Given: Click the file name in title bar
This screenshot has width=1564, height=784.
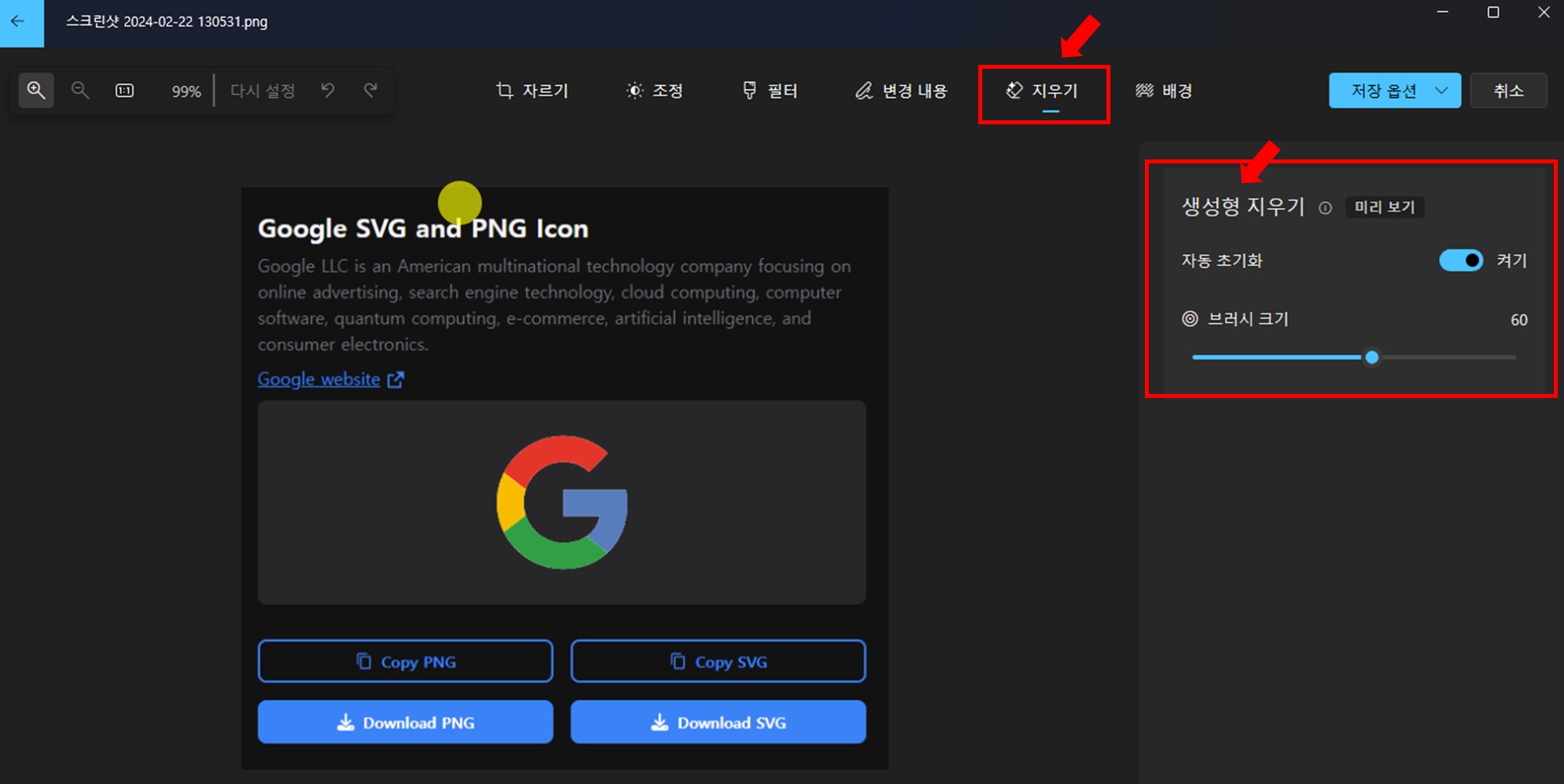Looking at the screenshot, I should tap(167, 22).
